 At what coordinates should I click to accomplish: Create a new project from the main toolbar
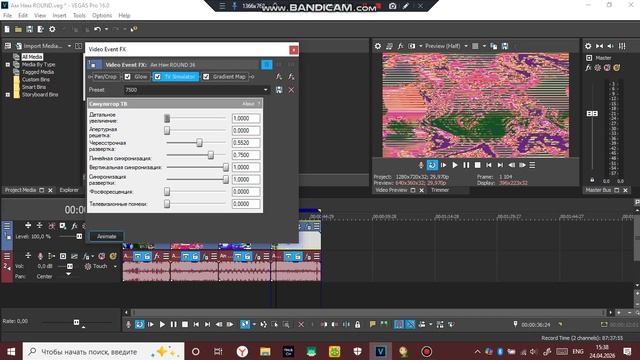pyautogui.click(x=7, y=29)
